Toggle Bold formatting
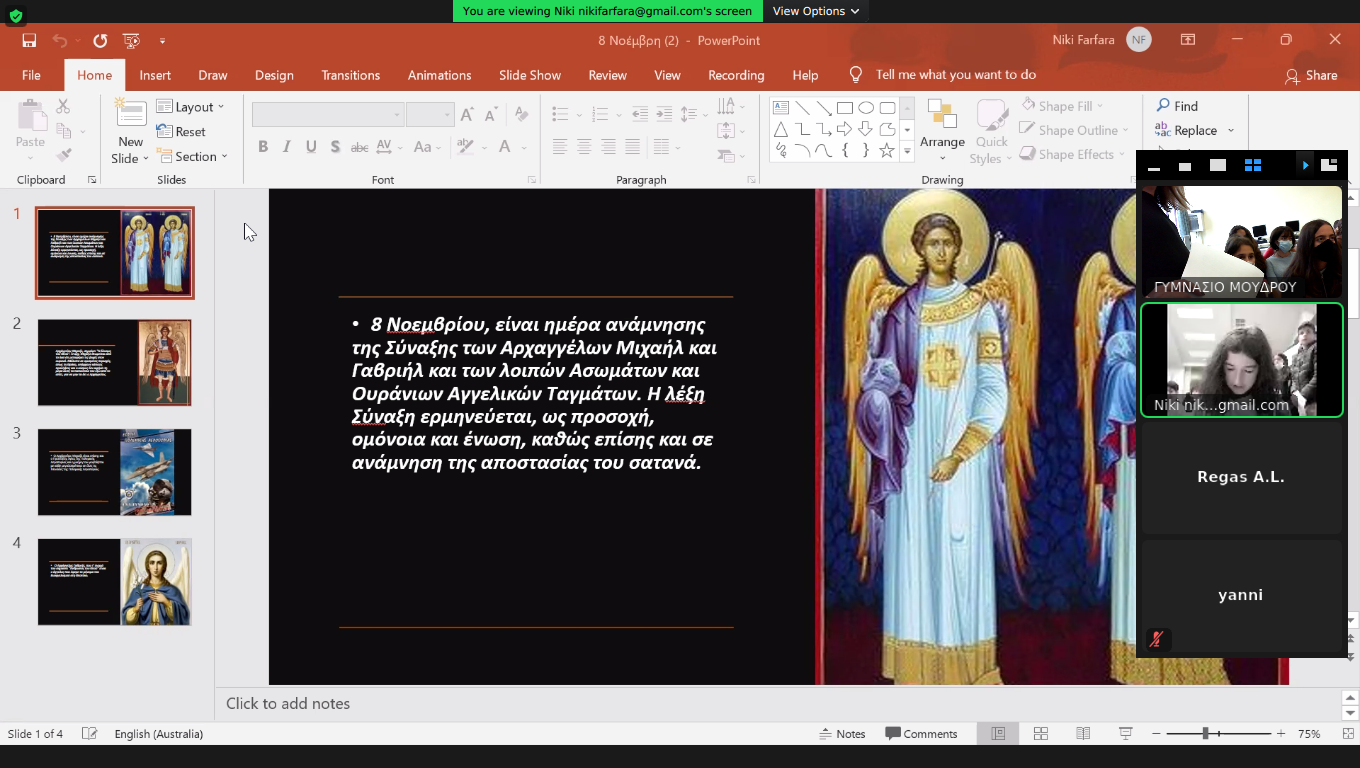The image size is (1360, 768). coord(263,147)
